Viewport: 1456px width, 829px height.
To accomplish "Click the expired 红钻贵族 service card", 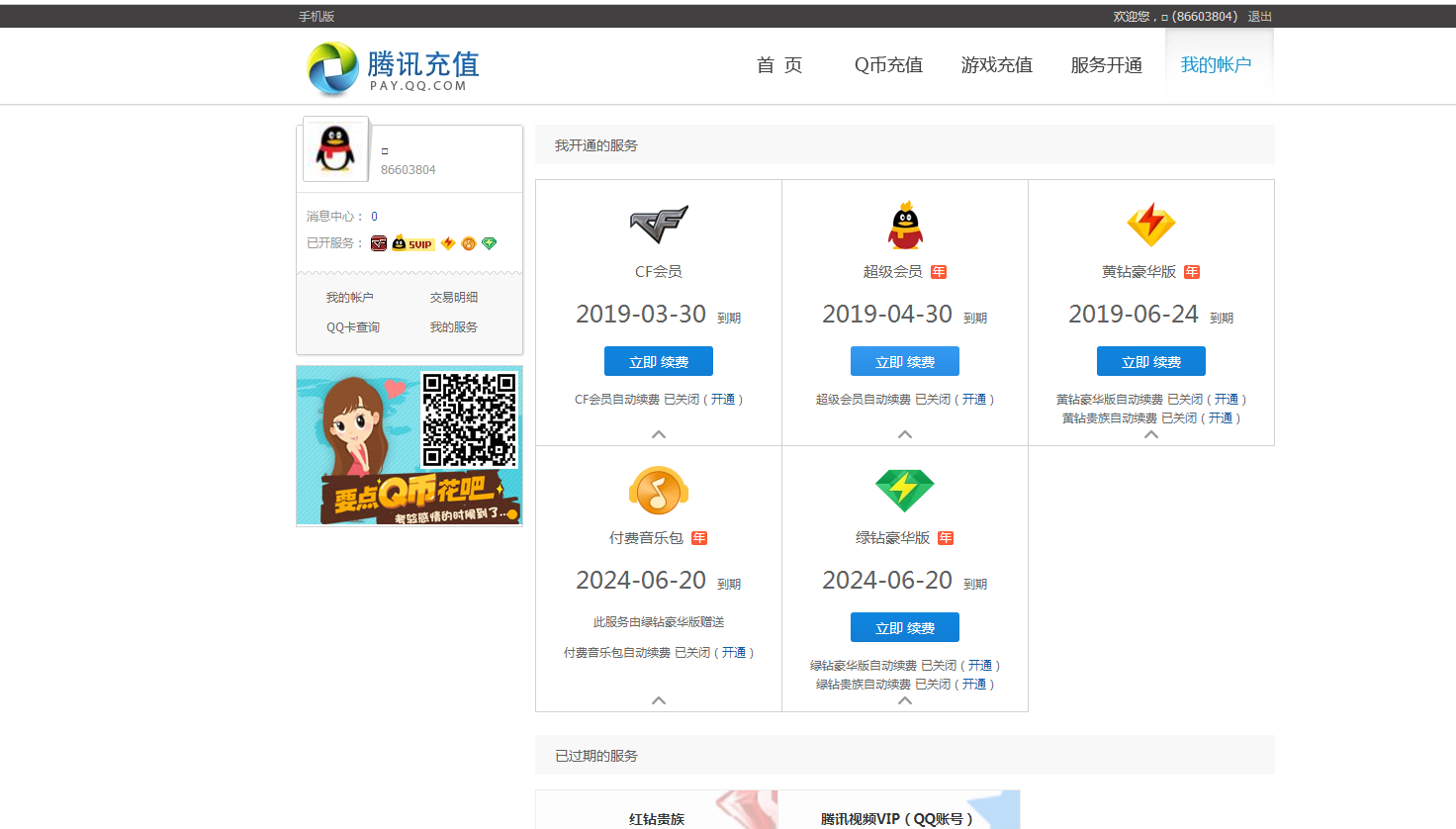I will coord(657,810).
